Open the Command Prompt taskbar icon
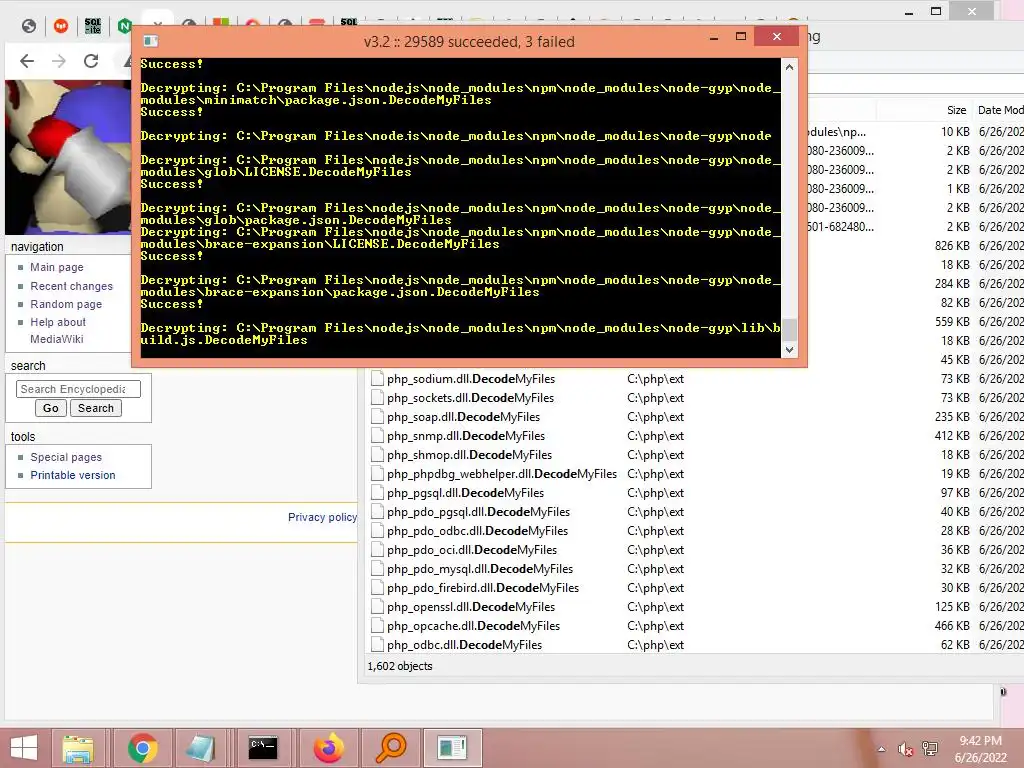Viewport: 1024px width, 768px height. click(263, 748)
